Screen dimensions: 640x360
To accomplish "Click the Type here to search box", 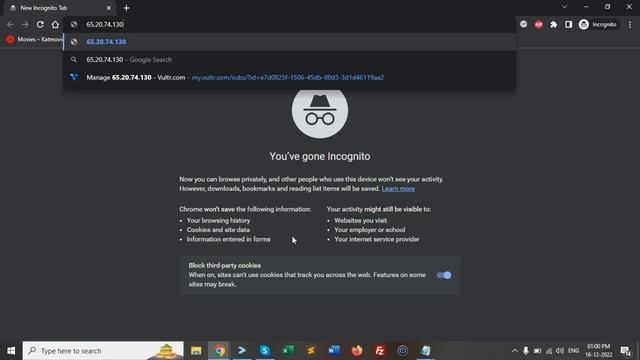I will click(x=103, y=351).
